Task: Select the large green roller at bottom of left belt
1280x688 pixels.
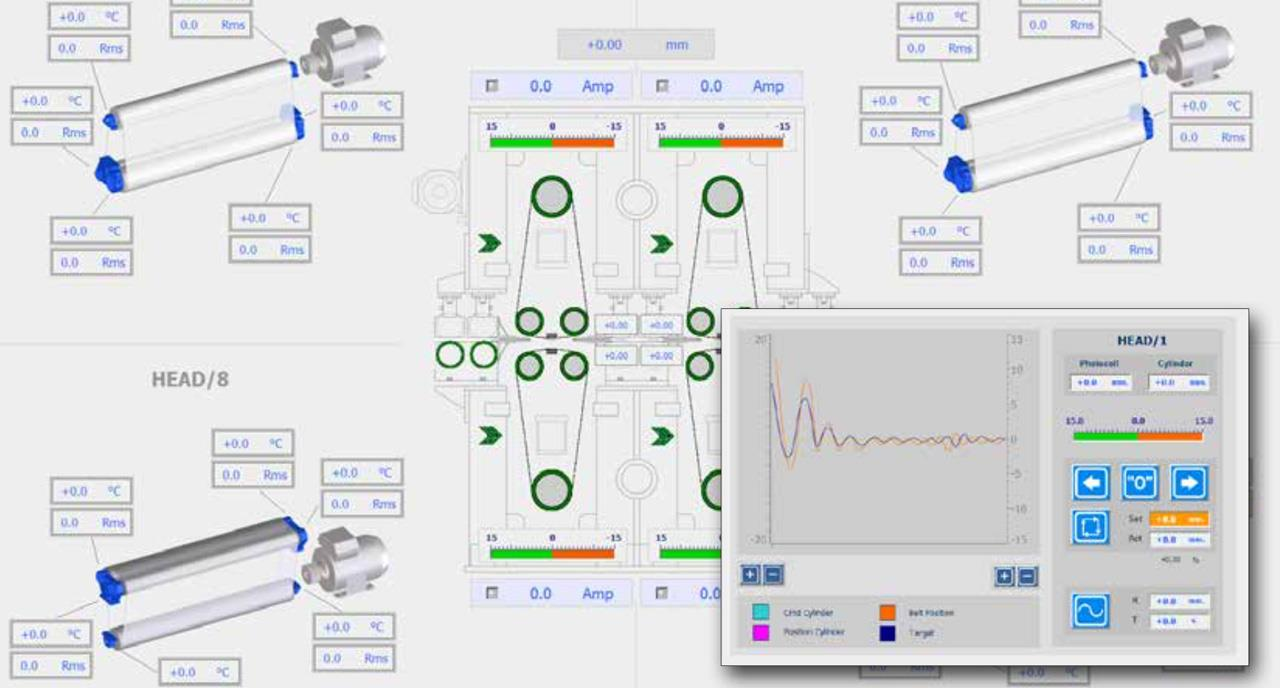Action: click(551, 490)
